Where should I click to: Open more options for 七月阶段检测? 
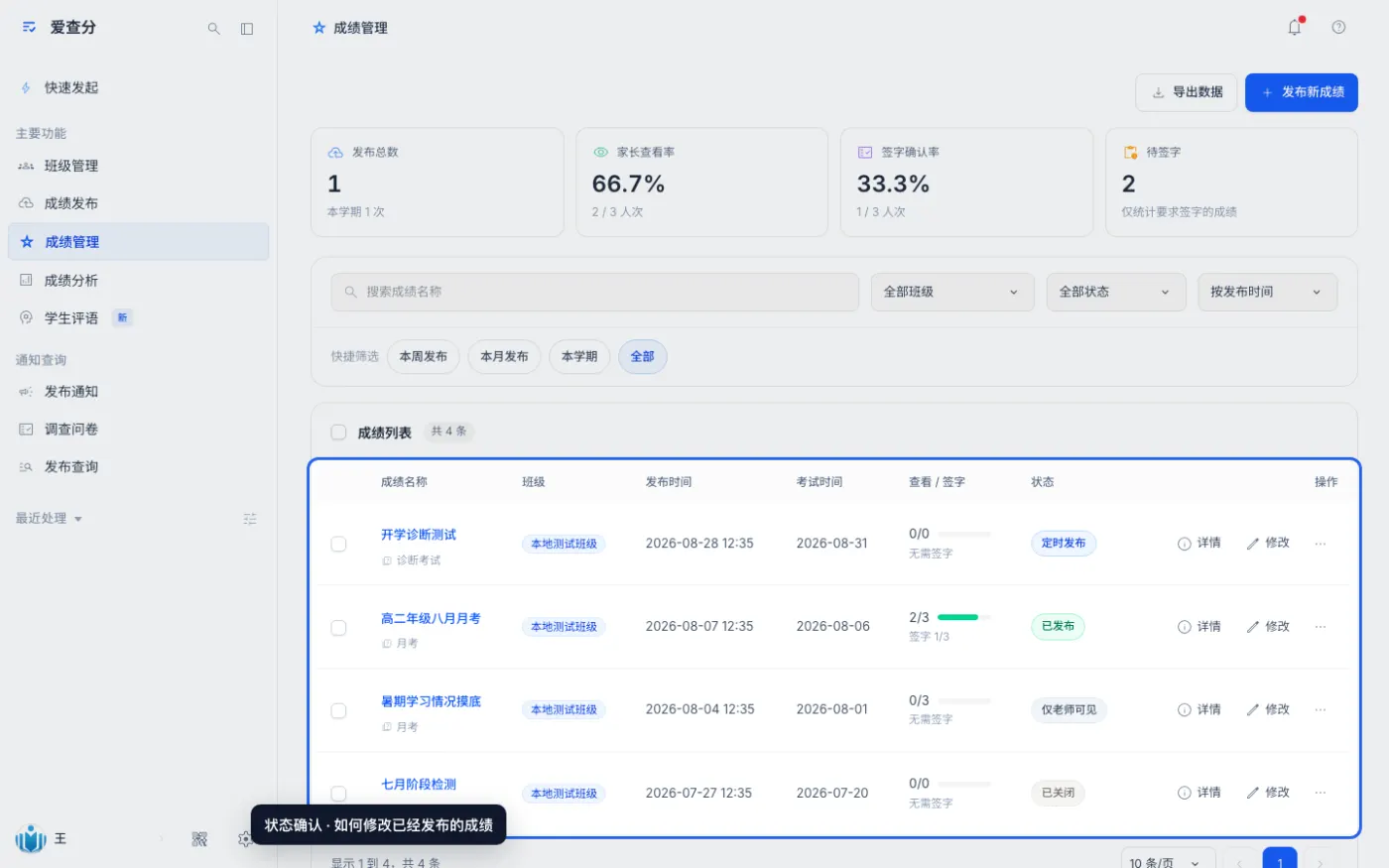pyautogui.click(x=1321, y=793)
